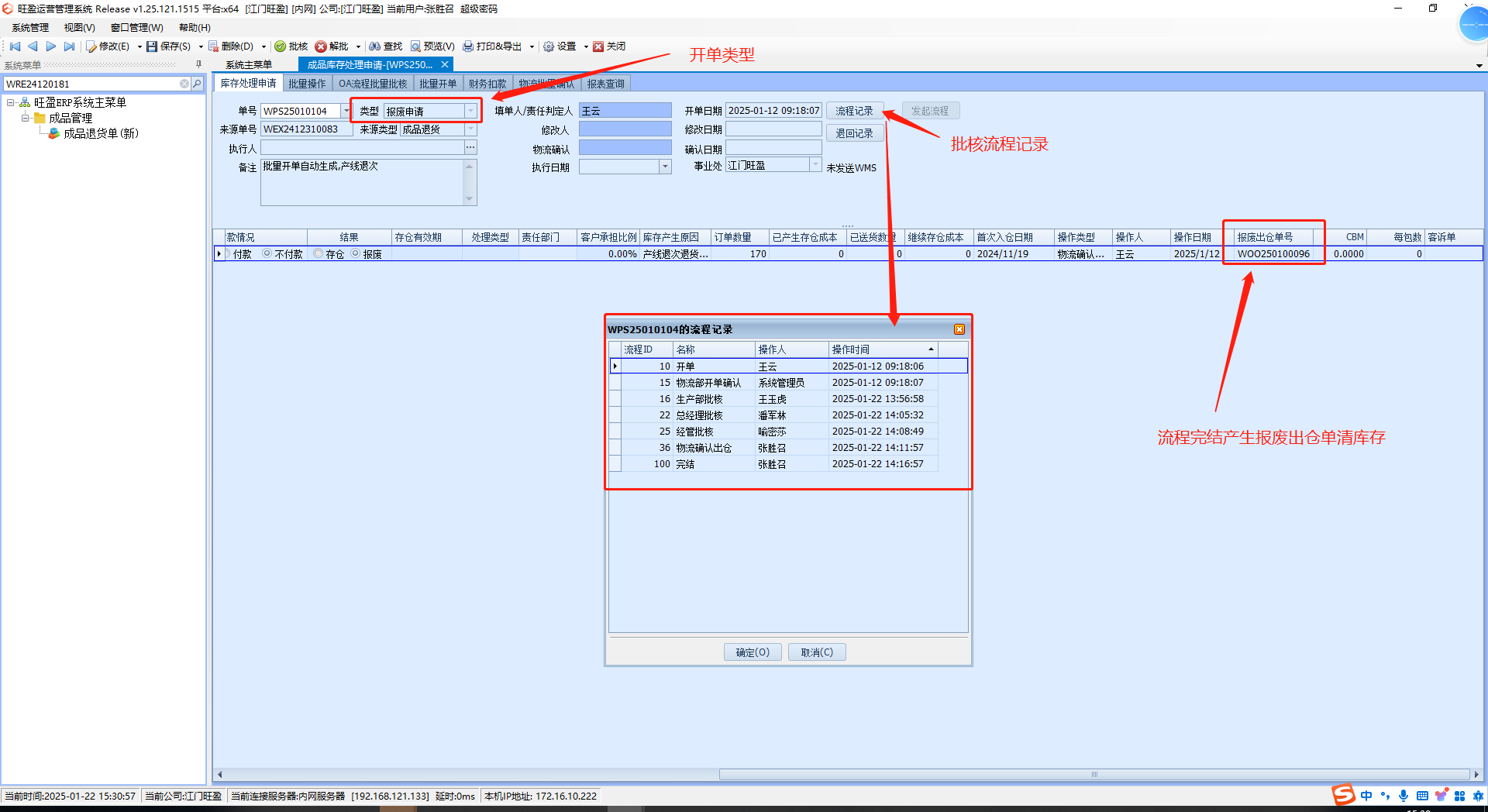Select the 存仓 radio option

319,253
